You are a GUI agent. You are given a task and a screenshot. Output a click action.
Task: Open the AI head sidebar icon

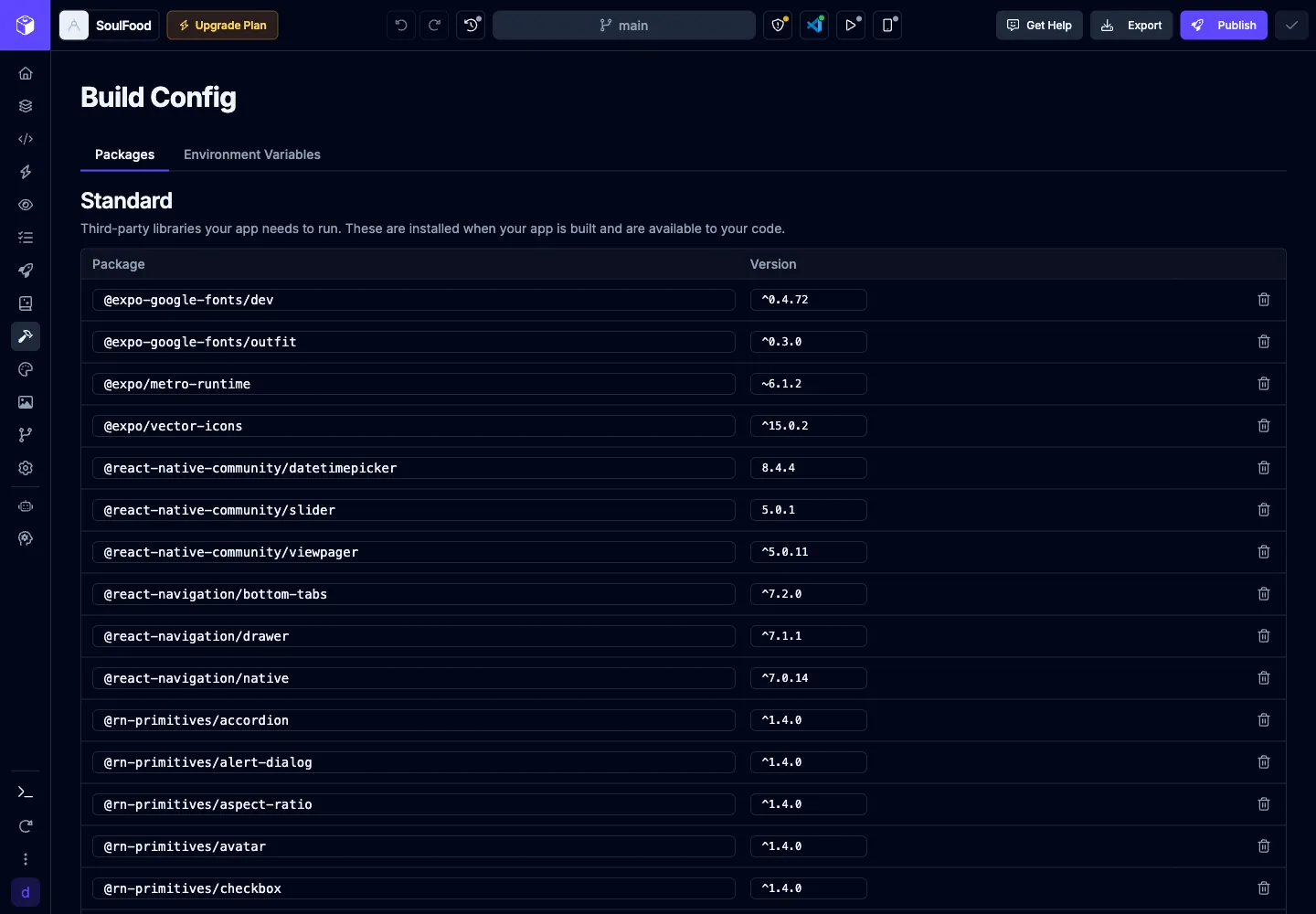pyautogui.click(x=26, y=539)
